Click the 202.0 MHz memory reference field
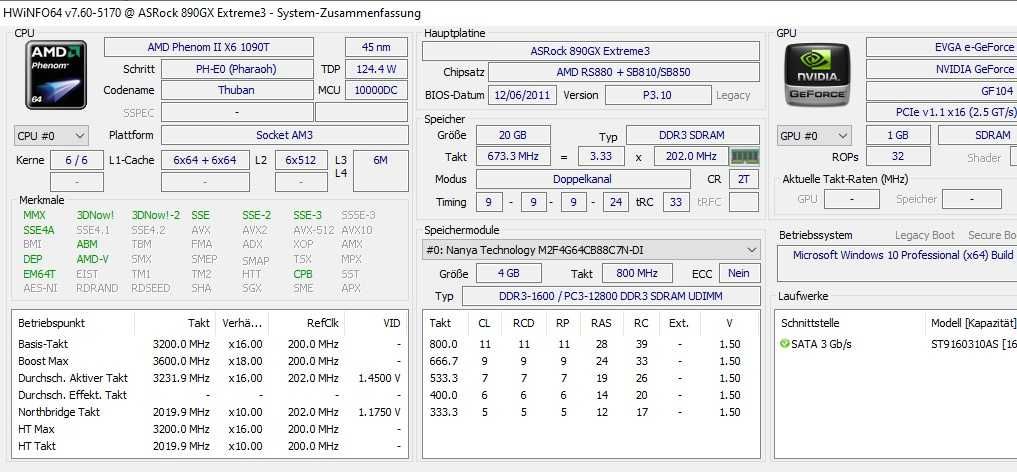The image size is (1017, 472). click(x=691, y=157)
